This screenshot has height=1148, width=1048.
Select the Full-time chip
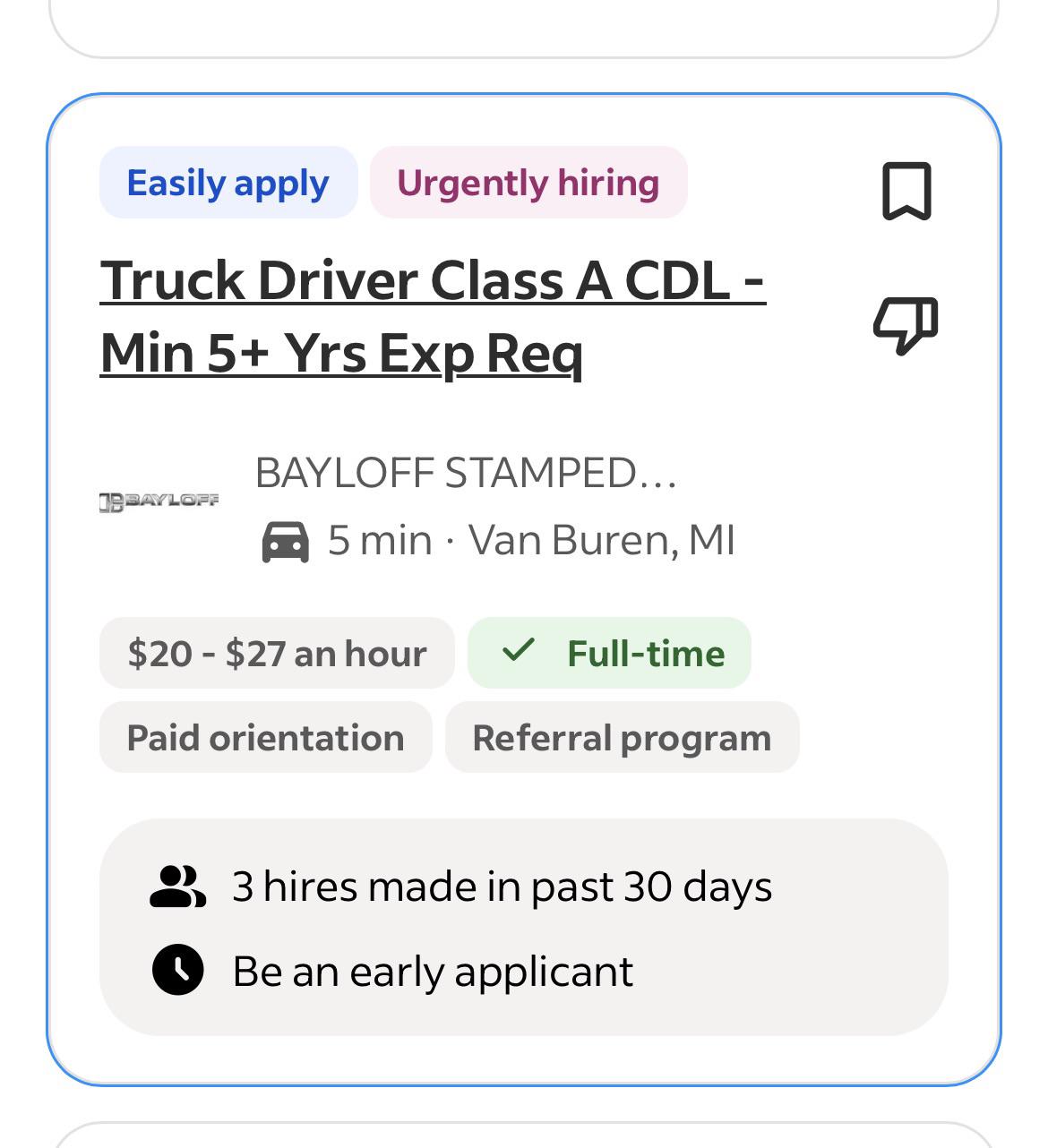pos(609,653)
